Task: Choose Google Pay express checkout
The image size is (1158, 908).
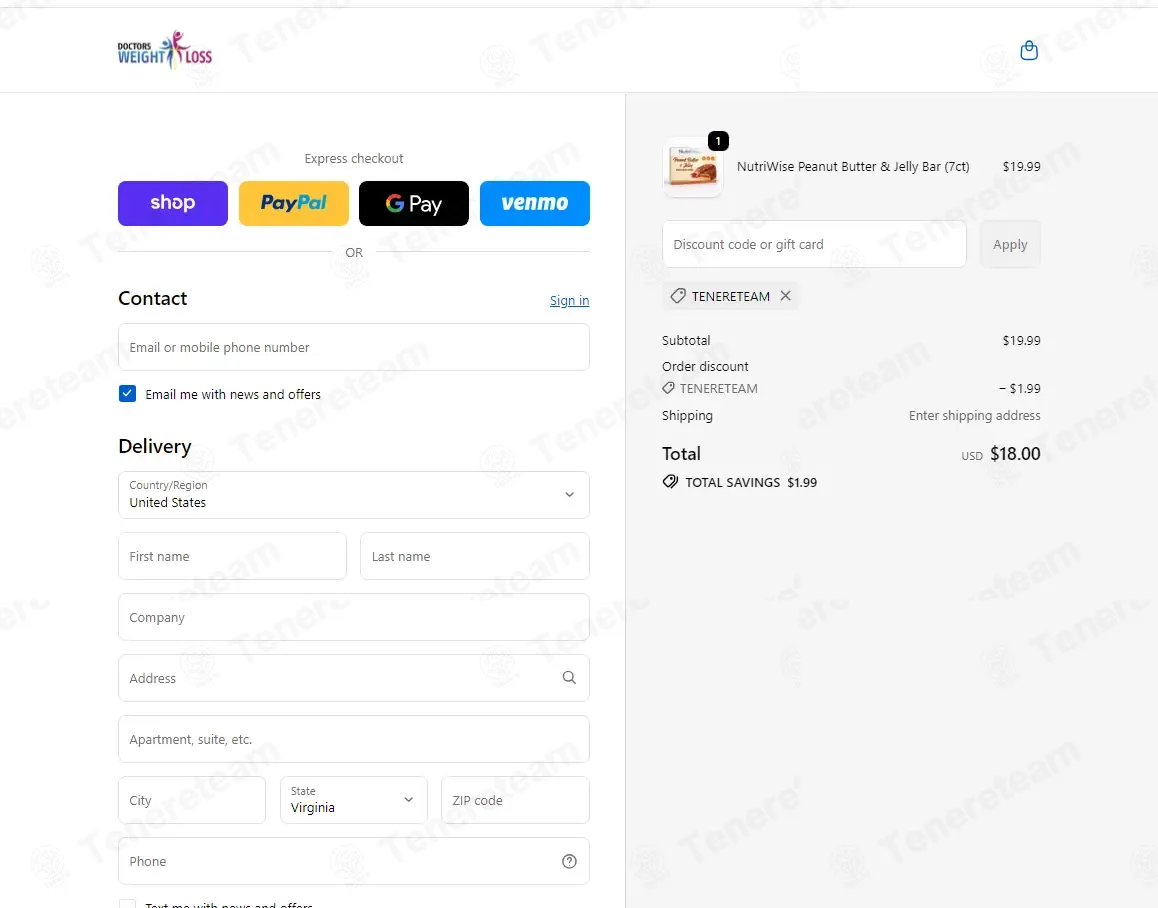Action: coord(414,203)
